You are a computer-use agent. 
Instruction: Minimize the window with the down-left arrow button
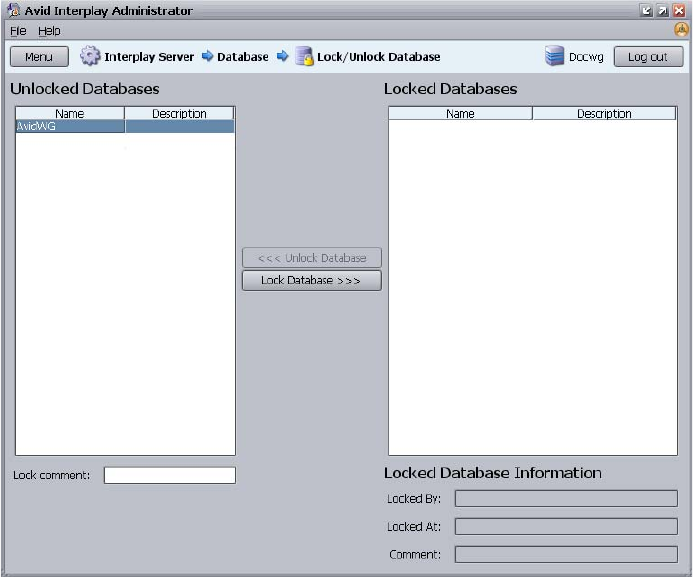click(646, 11)
